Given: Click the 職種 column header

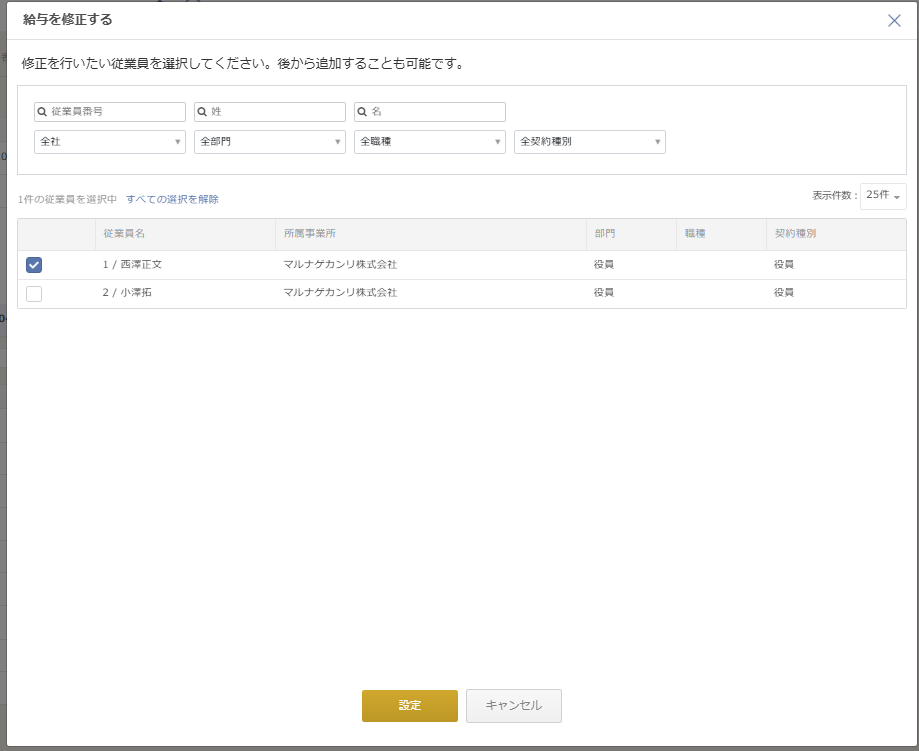Looking at the screenshot, I should coord(695,234).
